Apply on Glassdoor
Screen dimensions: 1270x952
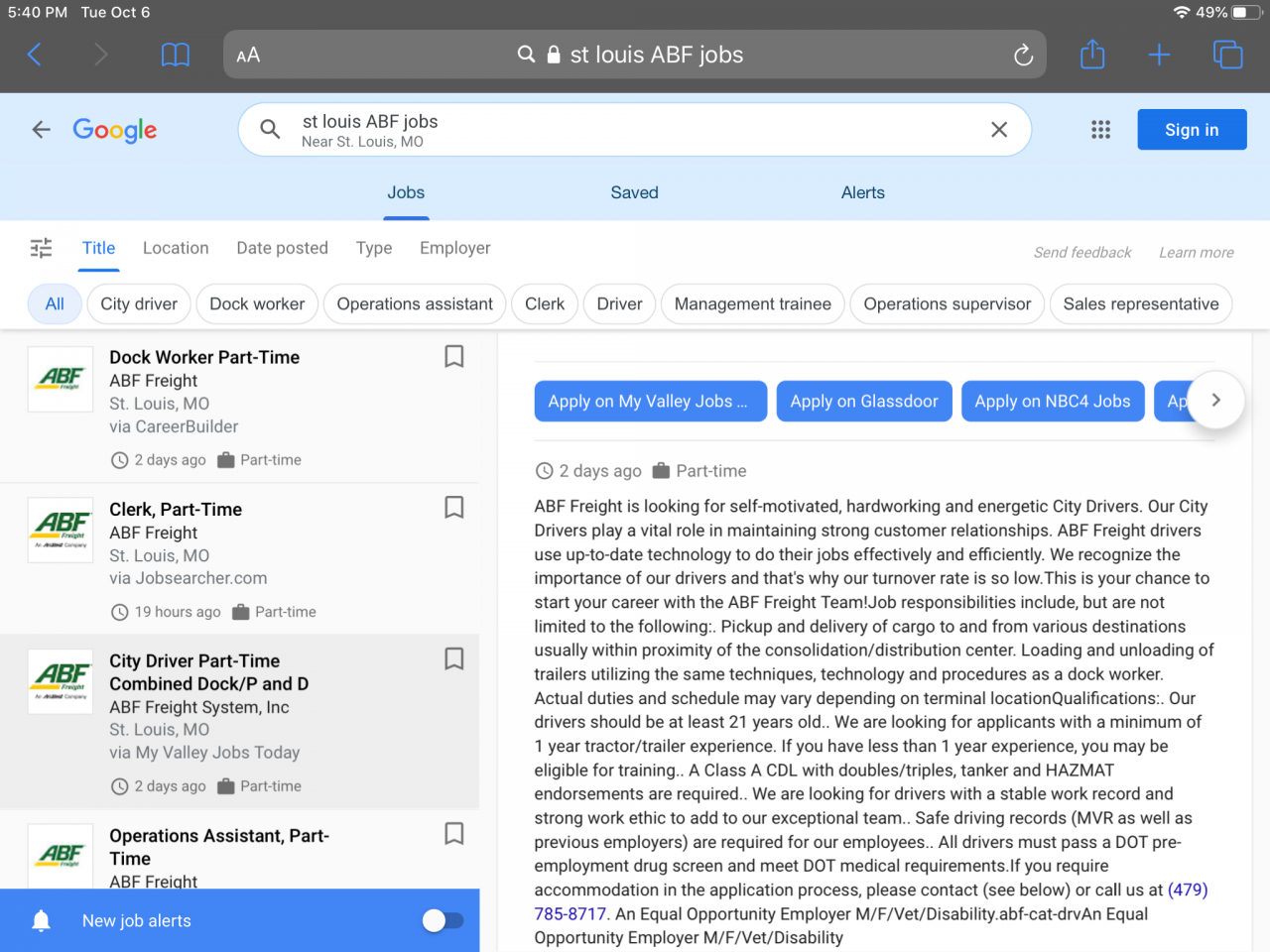[864, 401]
